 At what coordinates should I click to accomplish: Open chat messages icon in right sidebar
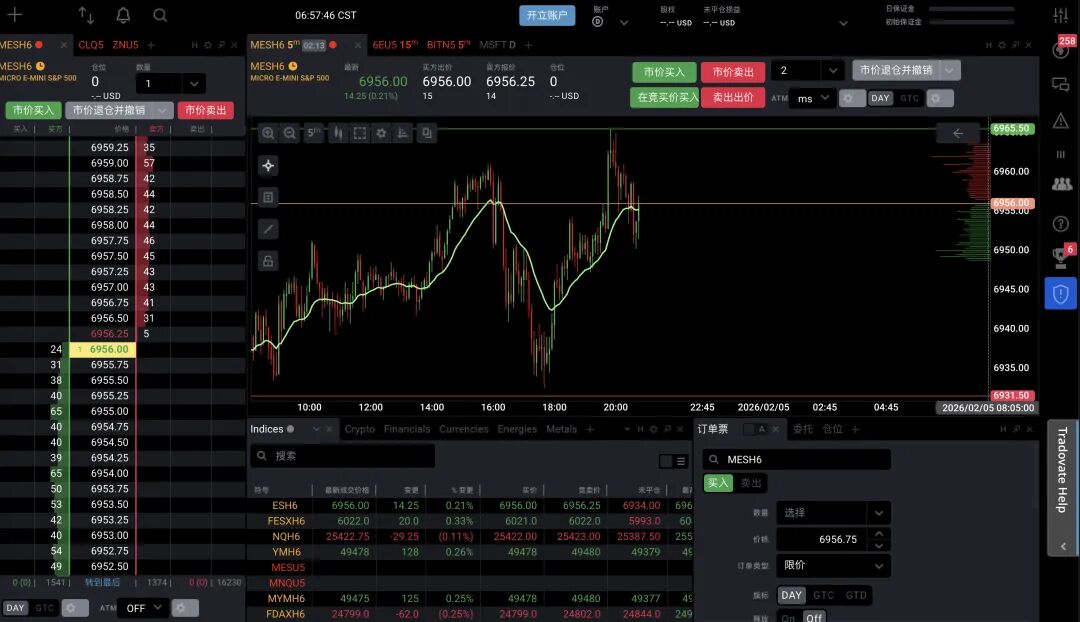1061,85
